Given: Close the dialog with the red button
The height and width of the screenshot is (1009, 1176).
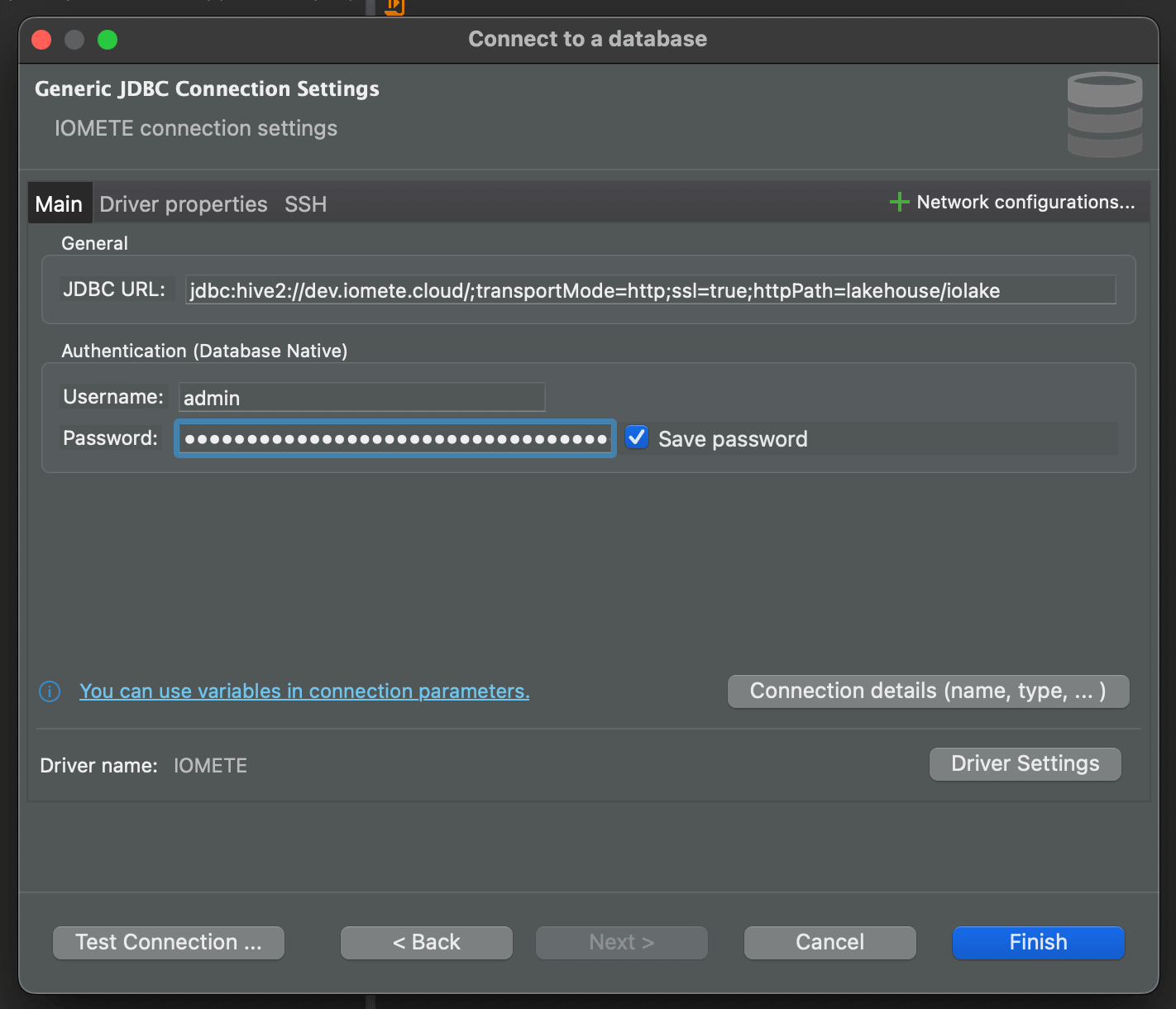Looking at the screenshot, I should pyautogui.click(x=41, y=40).
